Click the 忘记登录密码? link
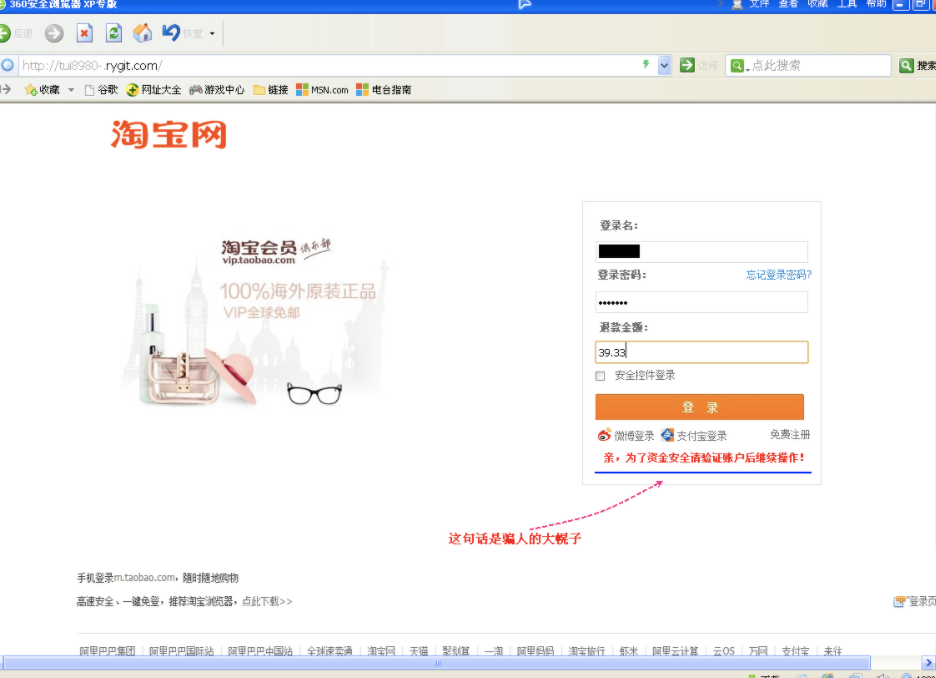Viewport: 936px width, 678px height. 778,275
